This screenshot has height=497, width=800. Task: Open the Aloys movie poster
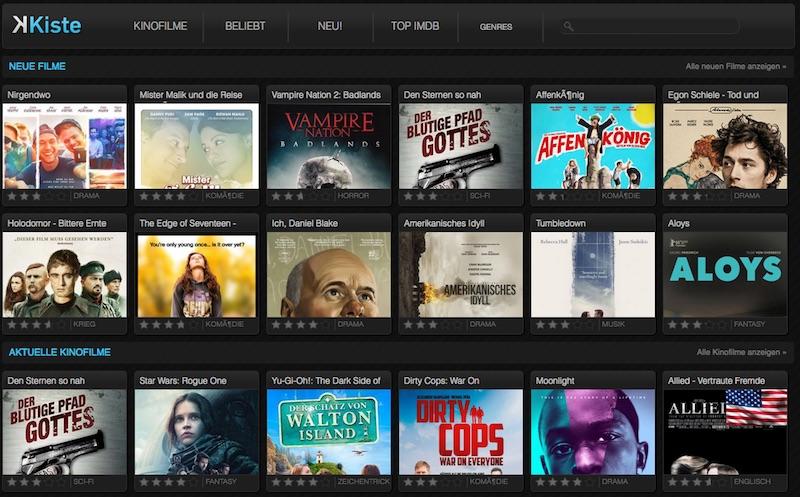pyautogui.click(x=725, y=275)
